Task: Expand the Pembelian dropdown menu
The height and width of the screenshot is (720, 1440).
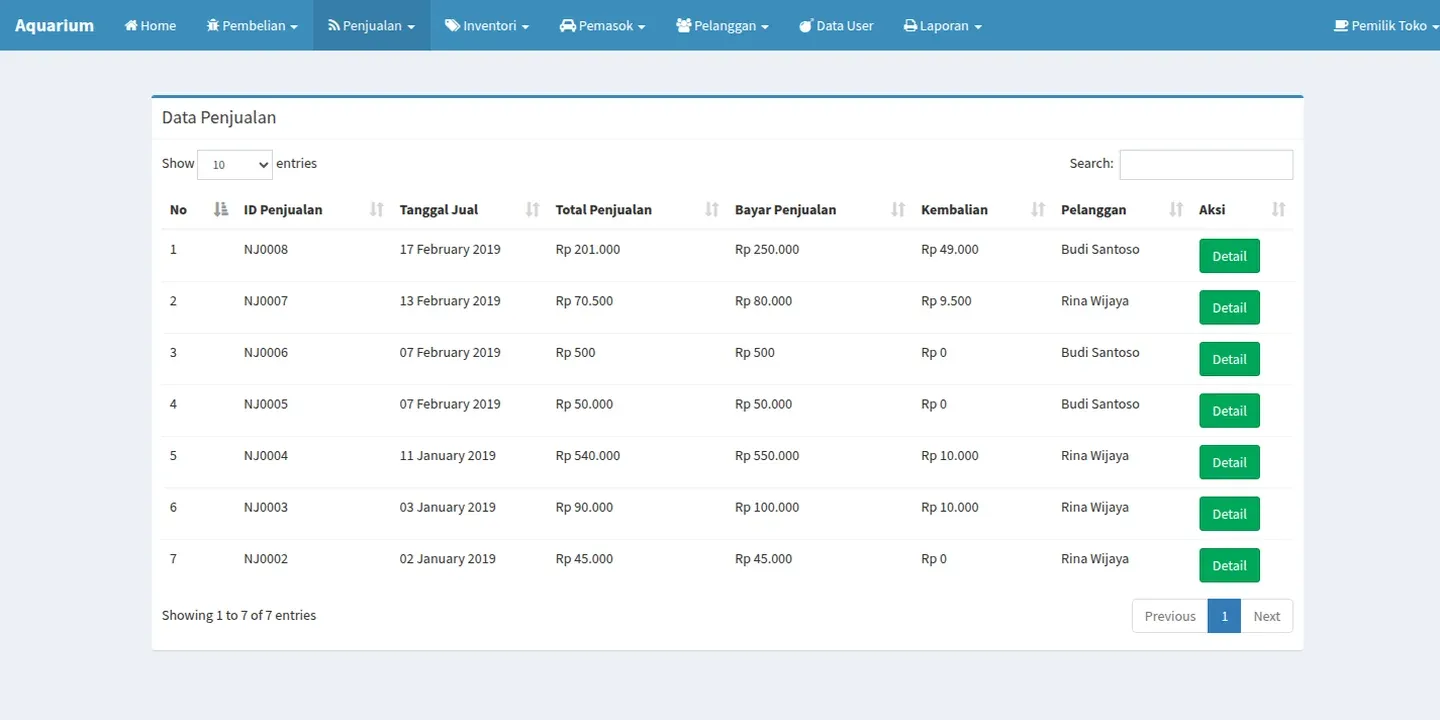Action: (252, 25)
